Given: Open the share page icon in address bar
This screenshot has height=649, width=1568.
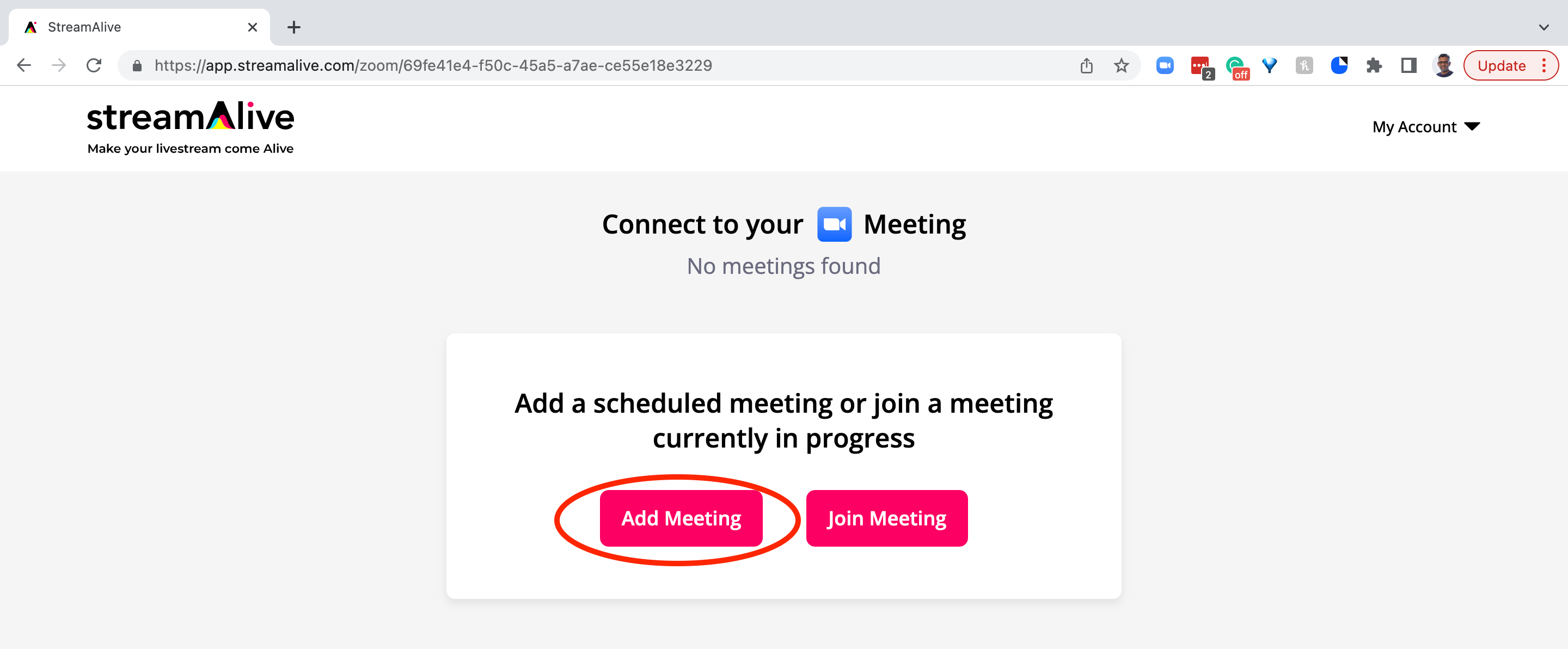Looking at the screenshot, I should pyautogui.click(x=1087, y=65).
